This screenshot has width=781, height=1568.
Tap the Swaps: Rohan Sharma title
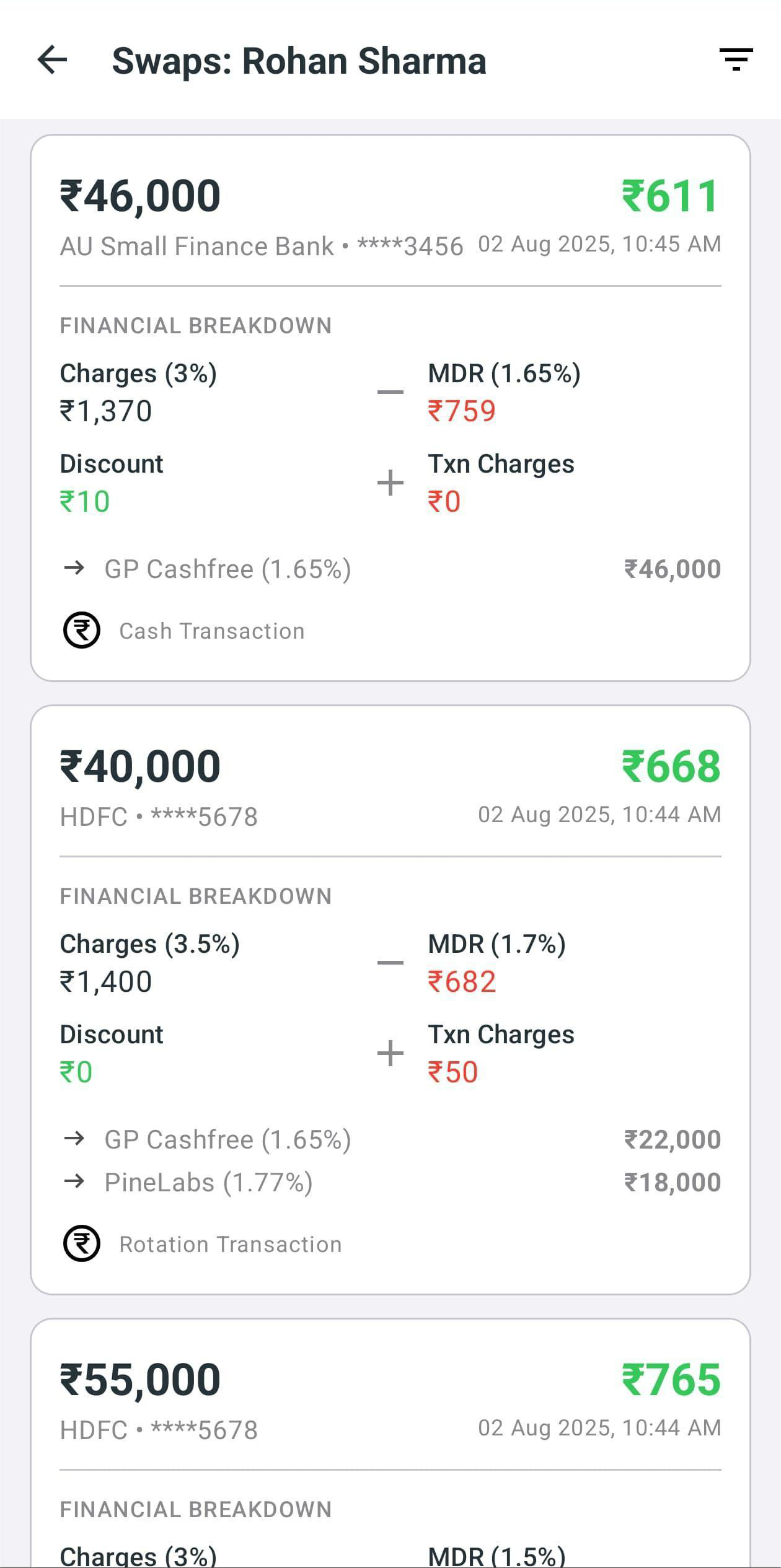[x=299, y=60]
